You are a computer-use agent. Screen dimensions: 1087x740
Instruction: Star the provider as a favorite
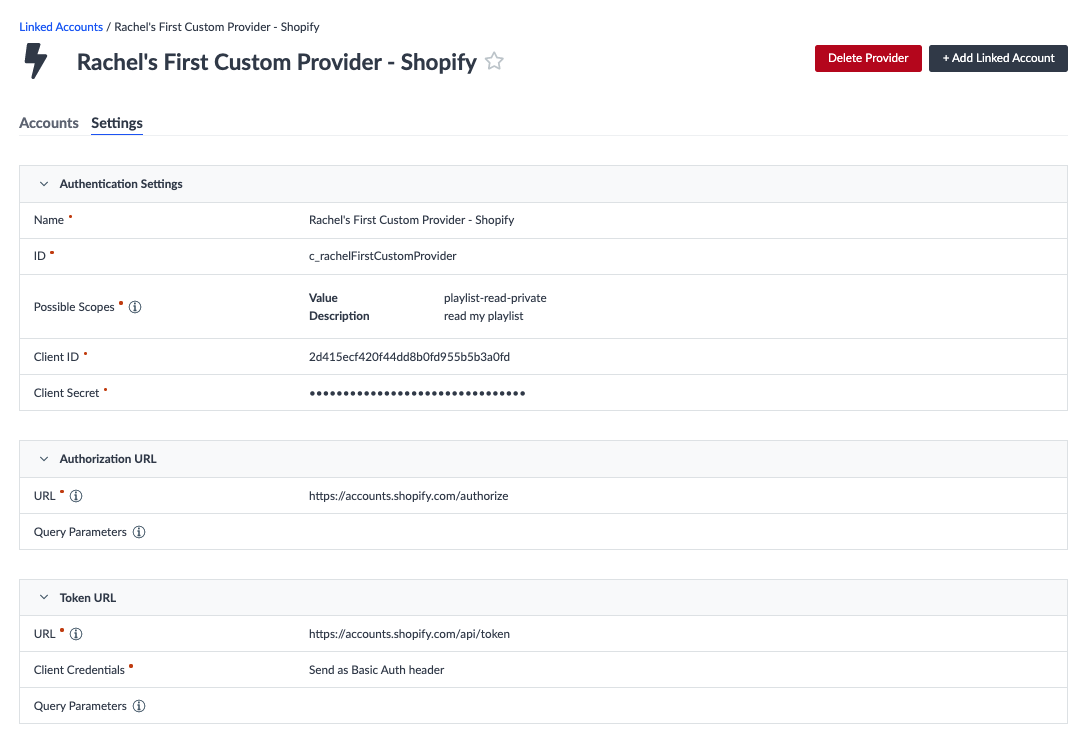tap(494, 61)
